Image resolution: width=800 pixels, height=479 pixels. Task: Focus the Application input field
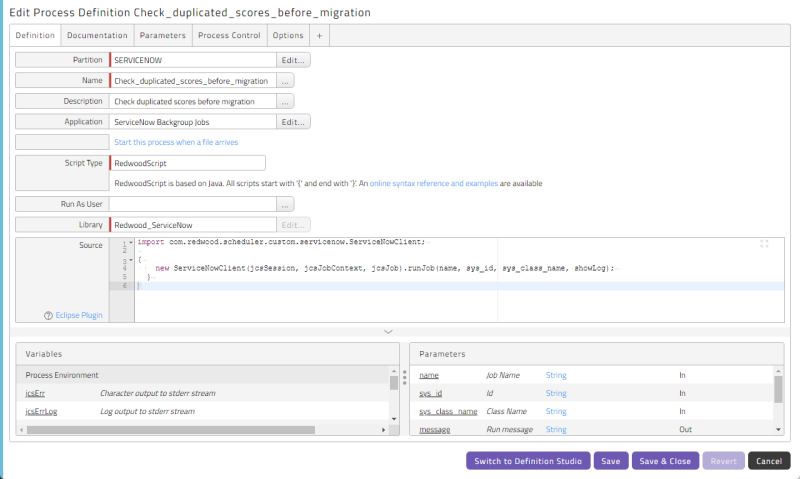[x=193, y=122]
